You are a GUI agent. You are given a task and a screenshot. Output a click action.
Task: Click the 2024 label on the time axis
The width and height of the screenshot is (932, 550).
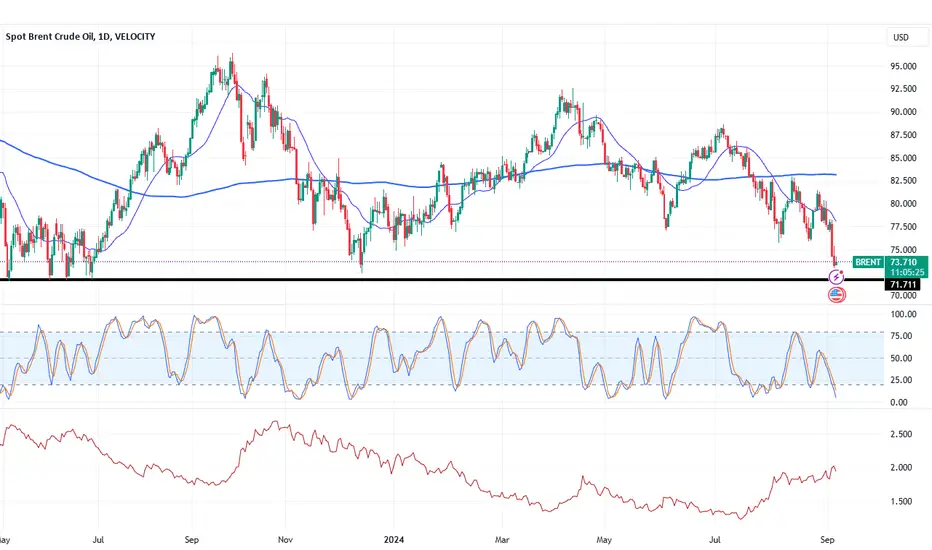pyautogui.click(x=393, y=540)
